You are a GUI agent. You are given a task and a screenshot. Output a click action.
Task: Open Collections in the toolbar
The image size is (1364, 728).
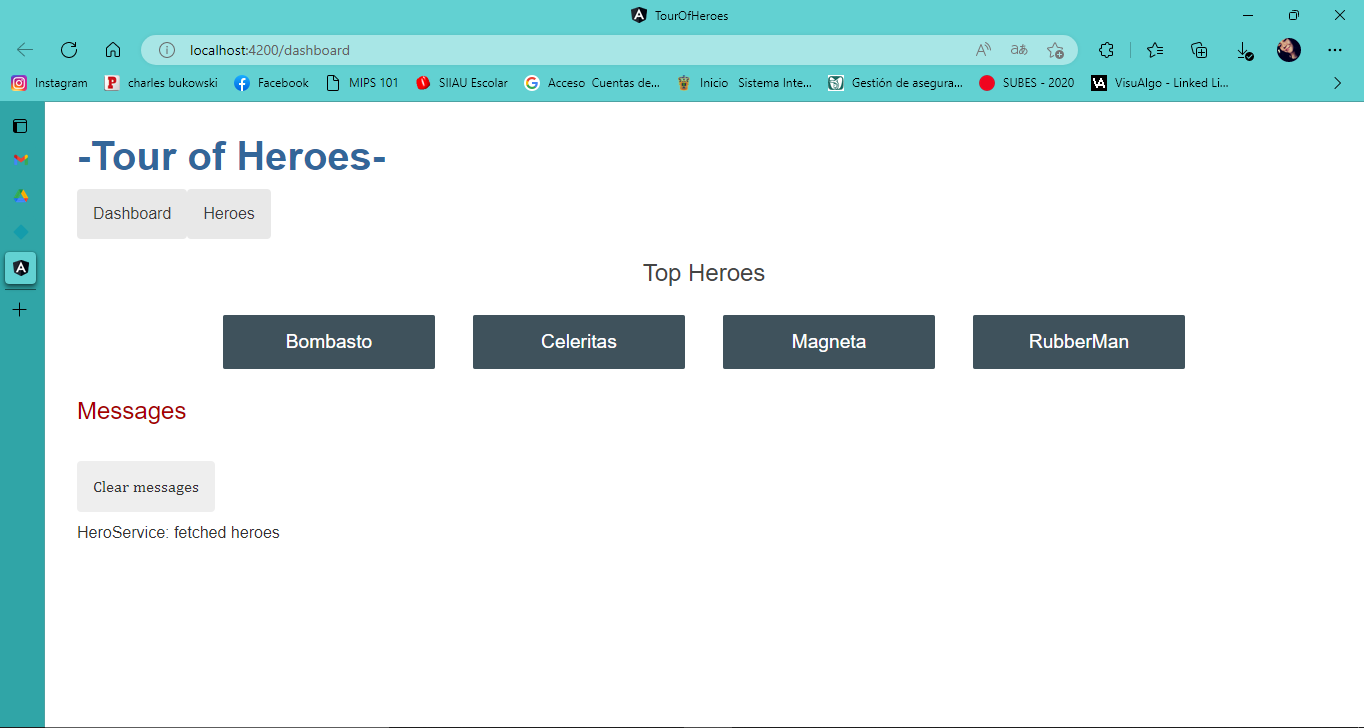tap(1198, 49)
